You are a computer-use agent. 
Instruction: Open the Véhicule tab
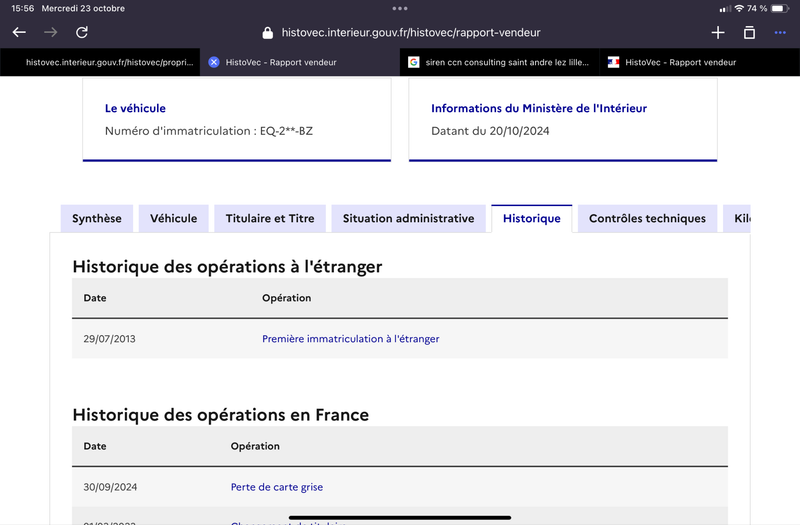(x=173, y=218)
